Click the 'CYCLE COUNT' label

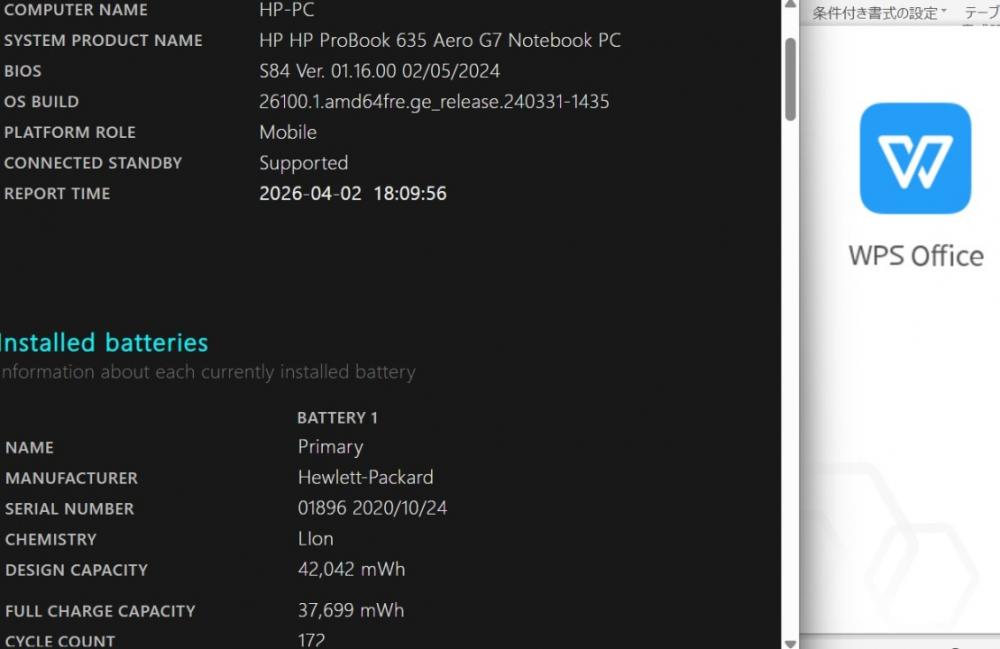pyautogui.click(x=60, y=641)
